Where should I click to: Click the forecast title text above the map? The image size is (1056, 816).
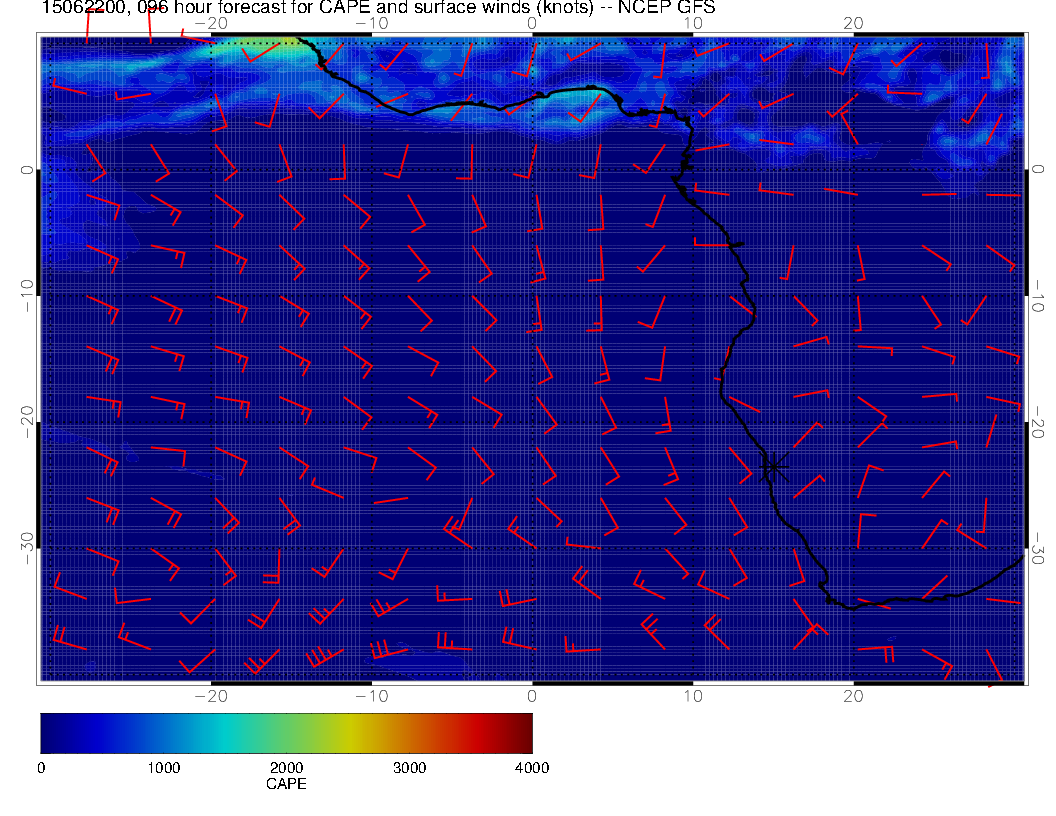(x=378, y=8)
